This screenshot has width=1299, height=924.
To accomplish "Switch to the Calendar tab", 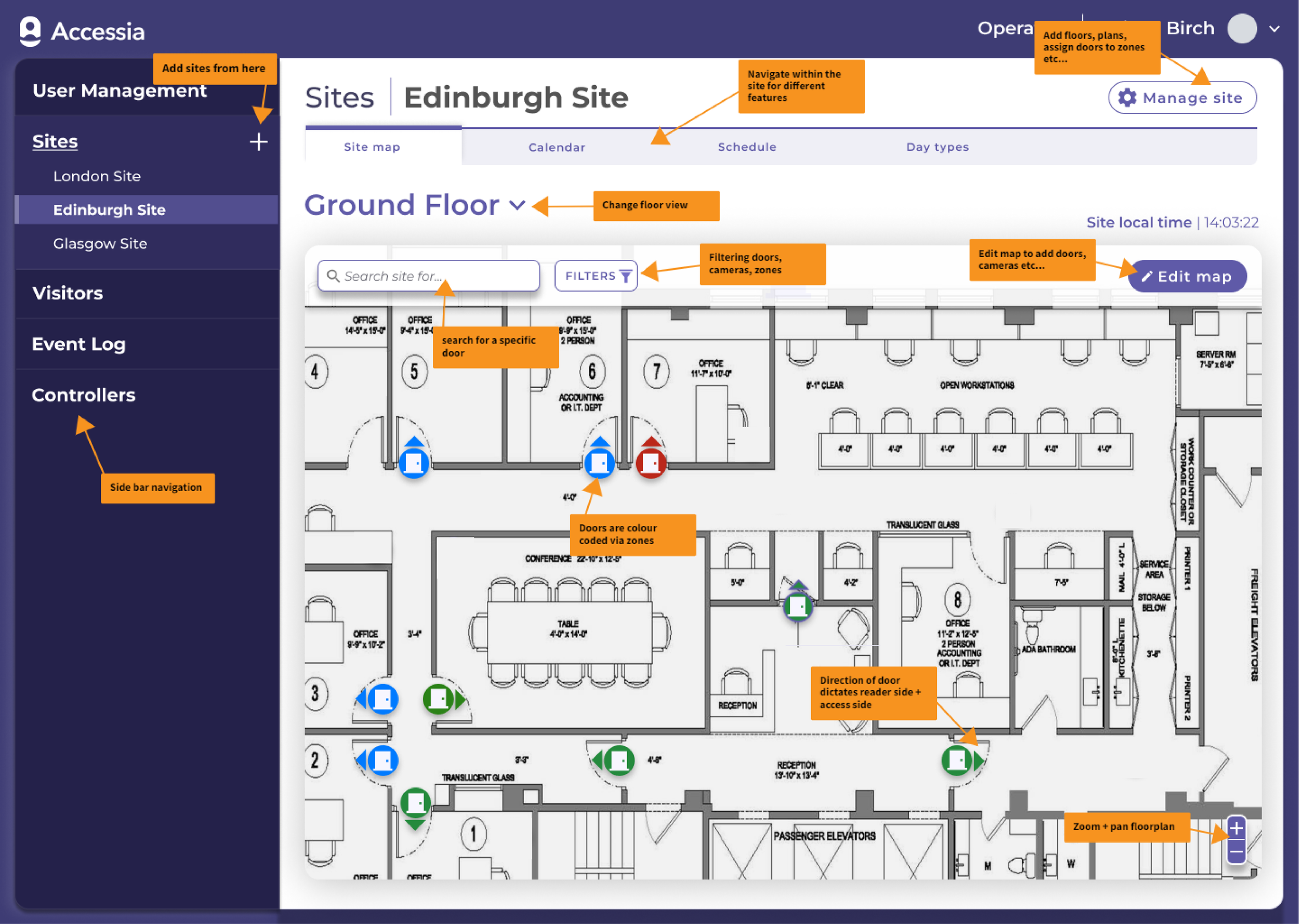I will [x=556, y=148].
